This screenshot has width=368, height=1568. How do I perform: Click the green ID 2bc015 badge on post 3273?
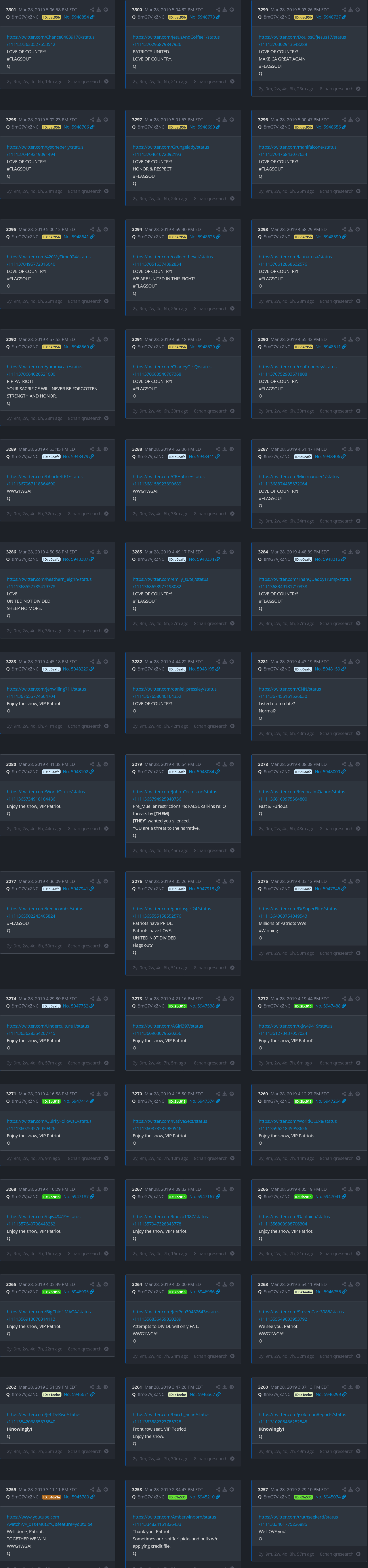pyautogui.click(x=177, y=1006)
